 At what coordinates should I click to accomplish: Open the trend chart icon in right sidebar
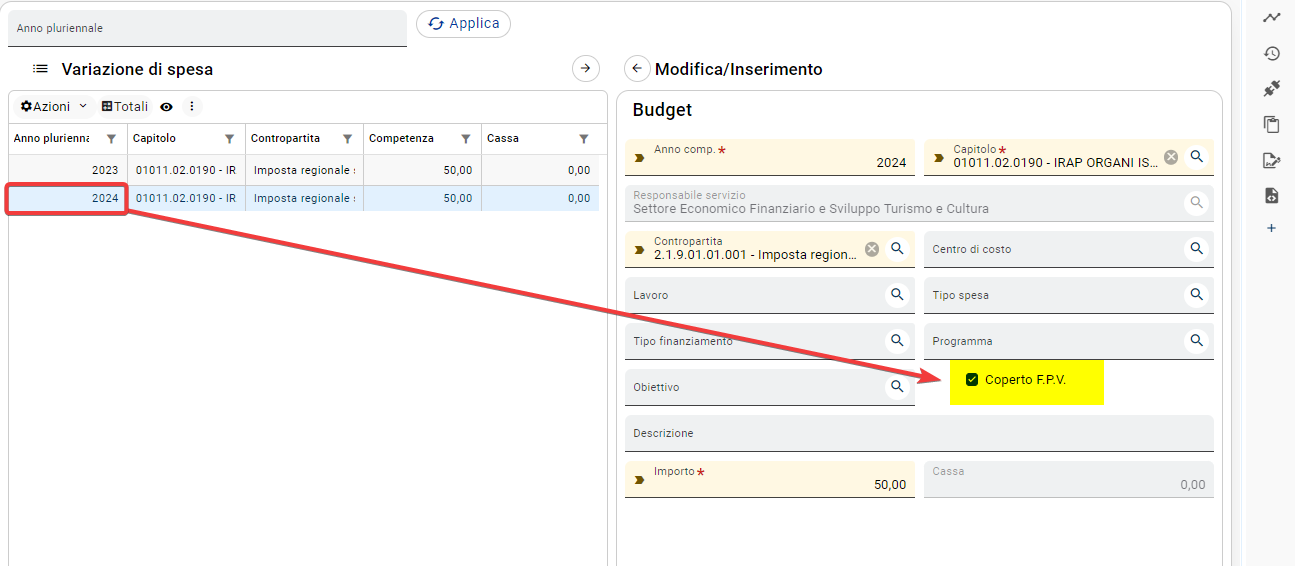(x=1271, y=18)
